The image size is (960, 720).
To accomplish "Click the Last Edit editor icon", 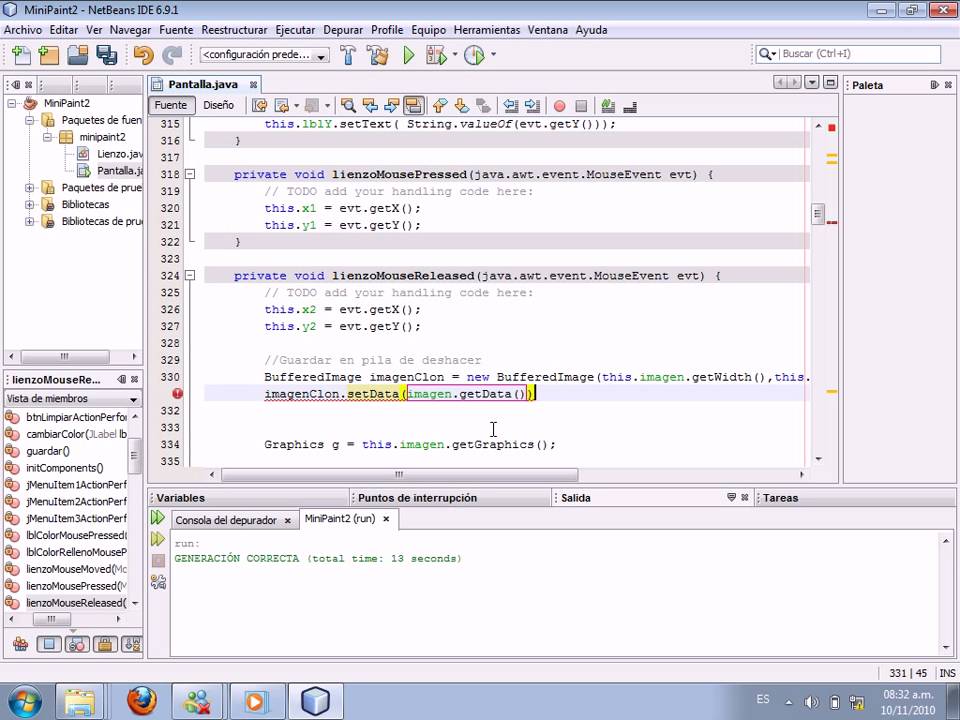I will [x=260, y=106].
